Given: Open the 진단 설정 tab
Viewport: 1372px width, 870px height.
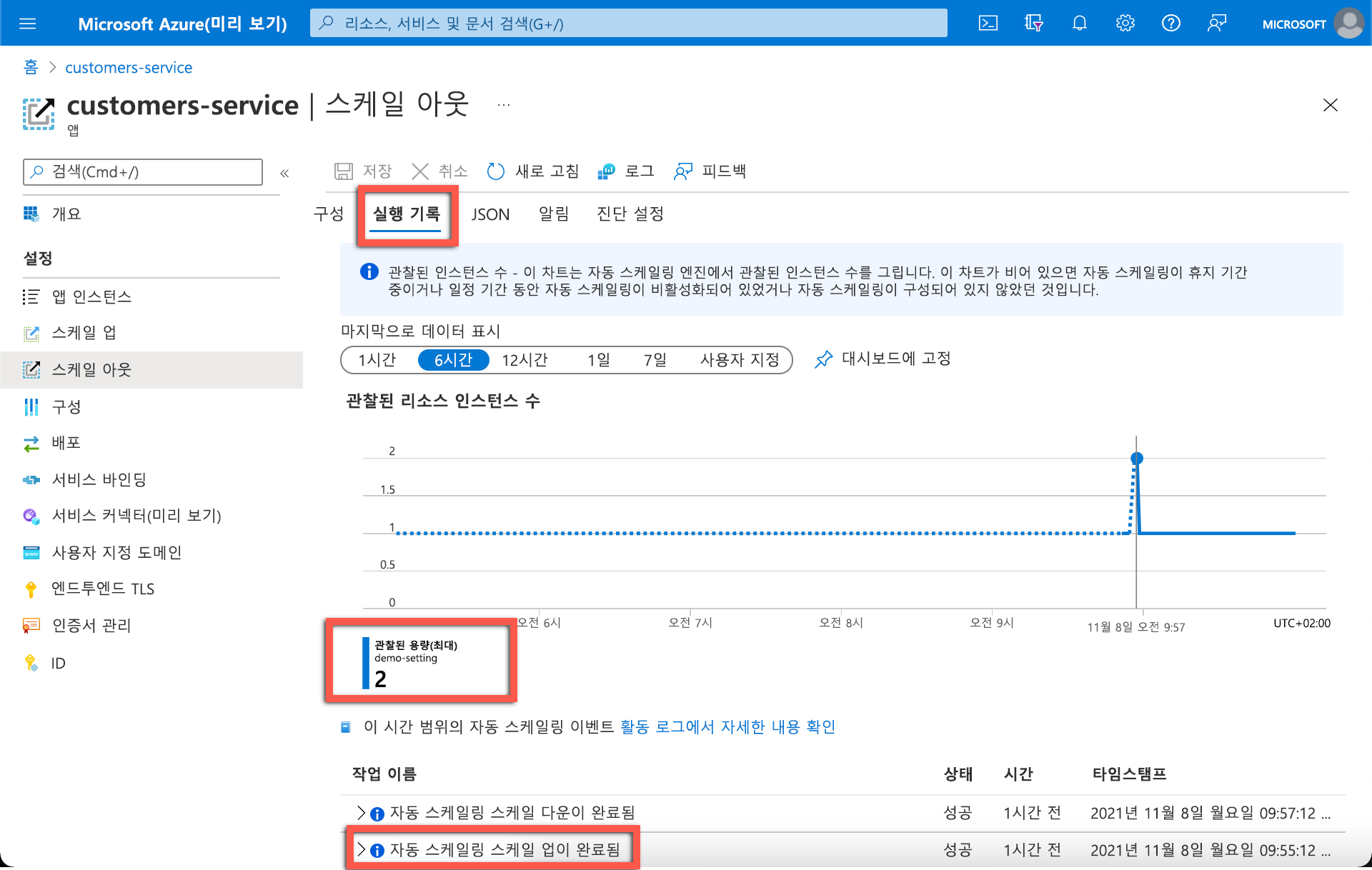Looking at the screenshot, I should pyautogui.click(x=629, y=214).
